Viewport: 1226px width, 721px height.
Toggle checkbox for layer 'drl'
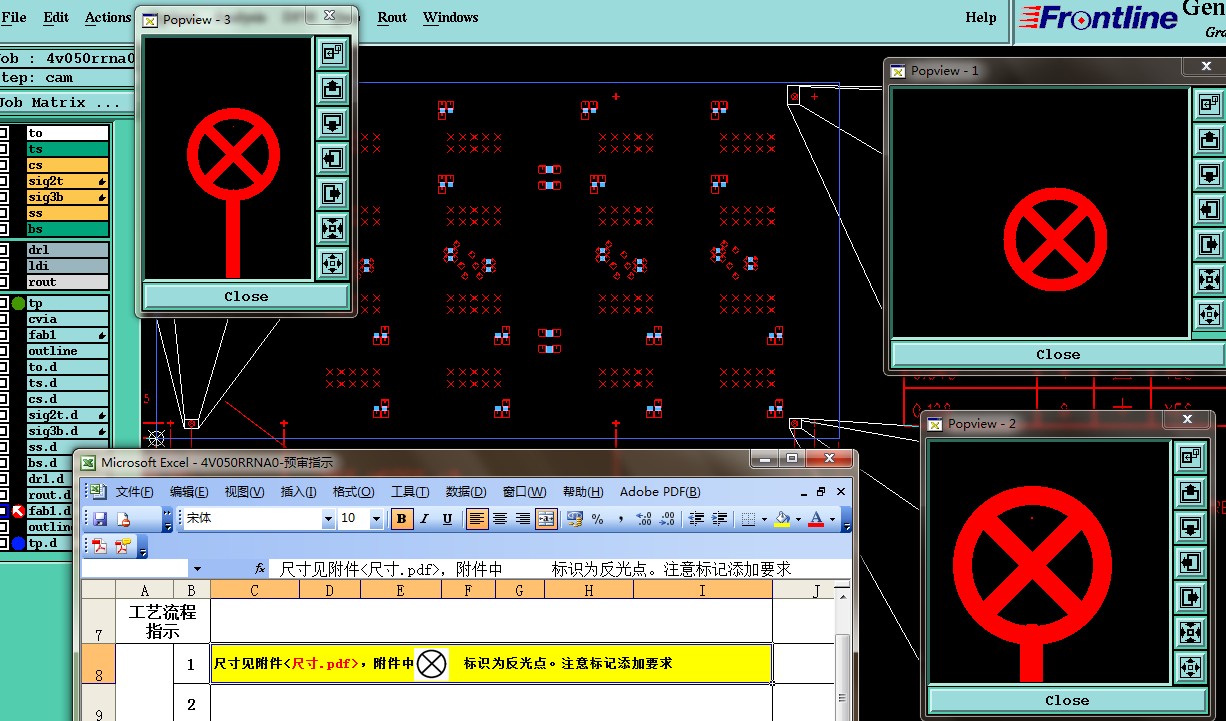point(4,250)
